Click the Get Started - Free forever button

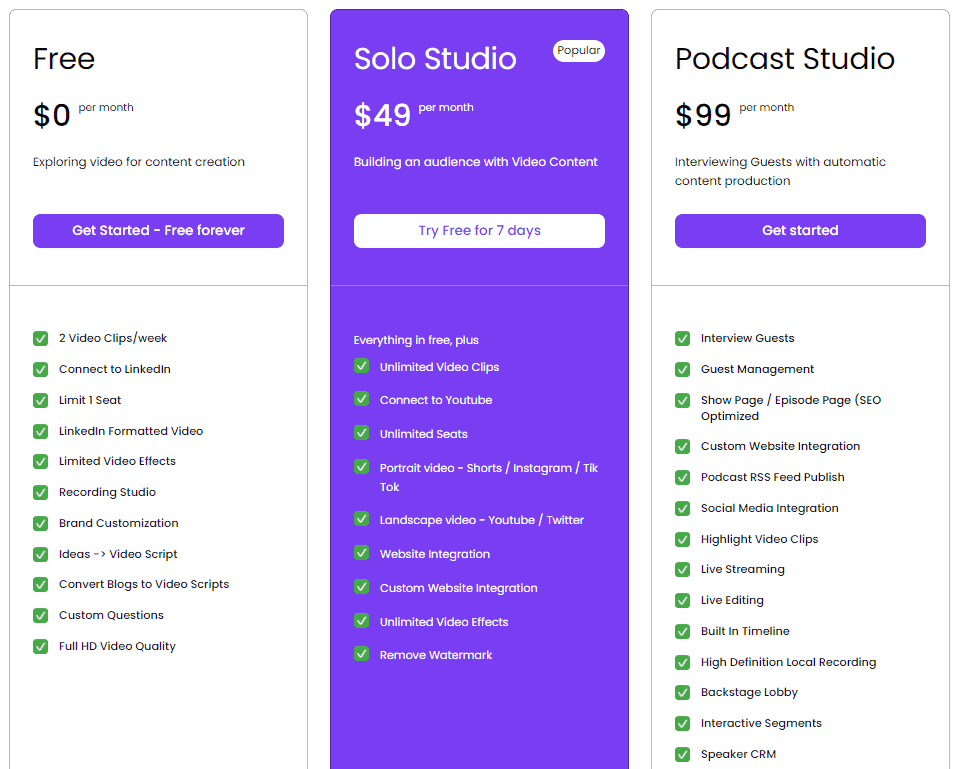pyautogui.click(x=158, y=231)
